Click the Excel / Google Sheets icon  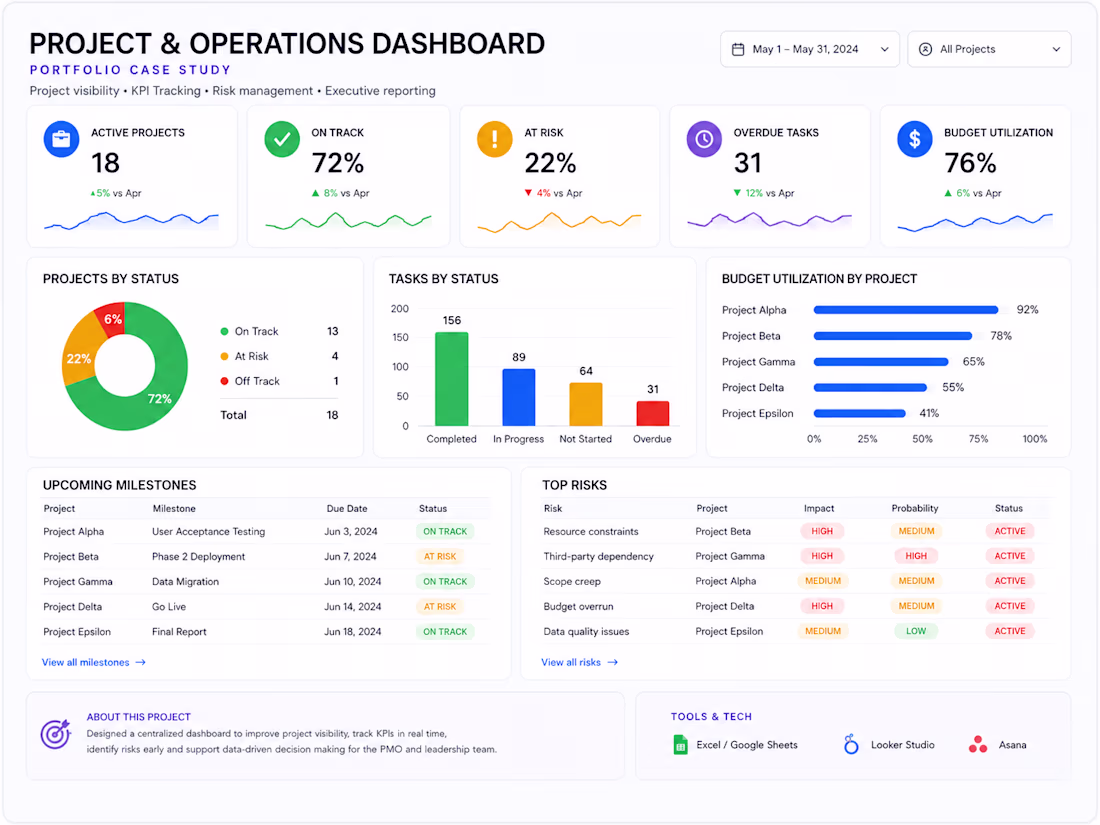tap(680, 745)
